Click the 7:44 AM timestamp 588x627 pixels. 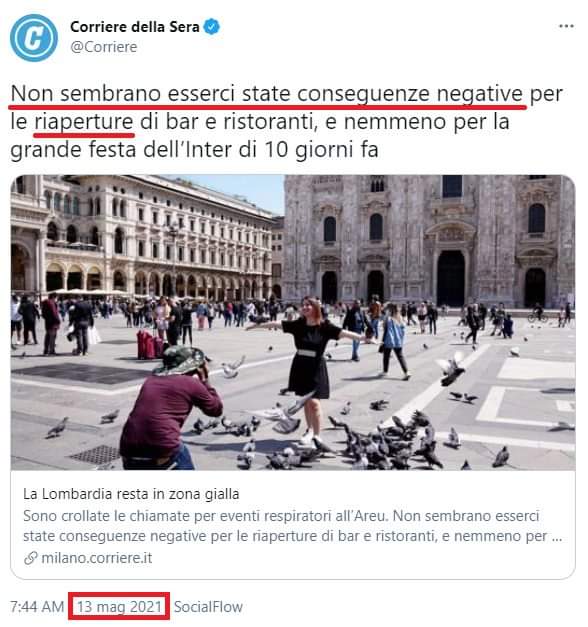[37, 607]
